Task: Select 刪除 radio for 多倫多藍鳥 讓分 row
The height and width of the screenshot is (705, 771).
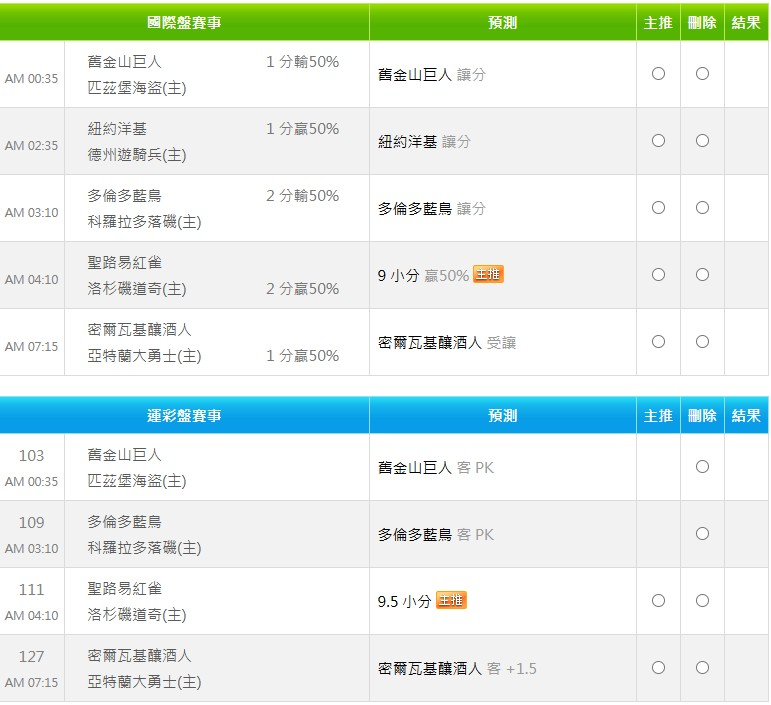Action: point(702,207)
